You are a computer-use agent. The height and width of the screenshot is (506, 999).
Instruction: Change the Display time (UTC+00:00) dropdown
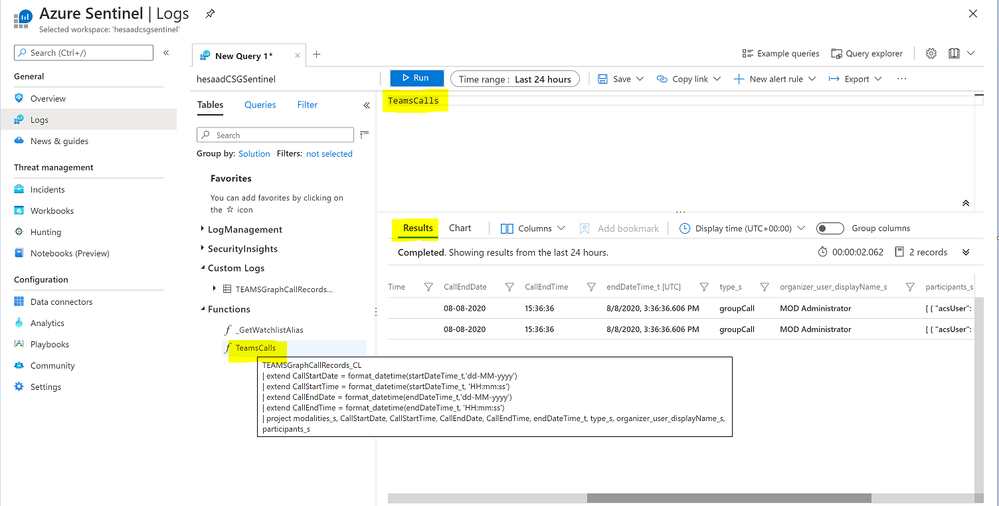[742, 228]
